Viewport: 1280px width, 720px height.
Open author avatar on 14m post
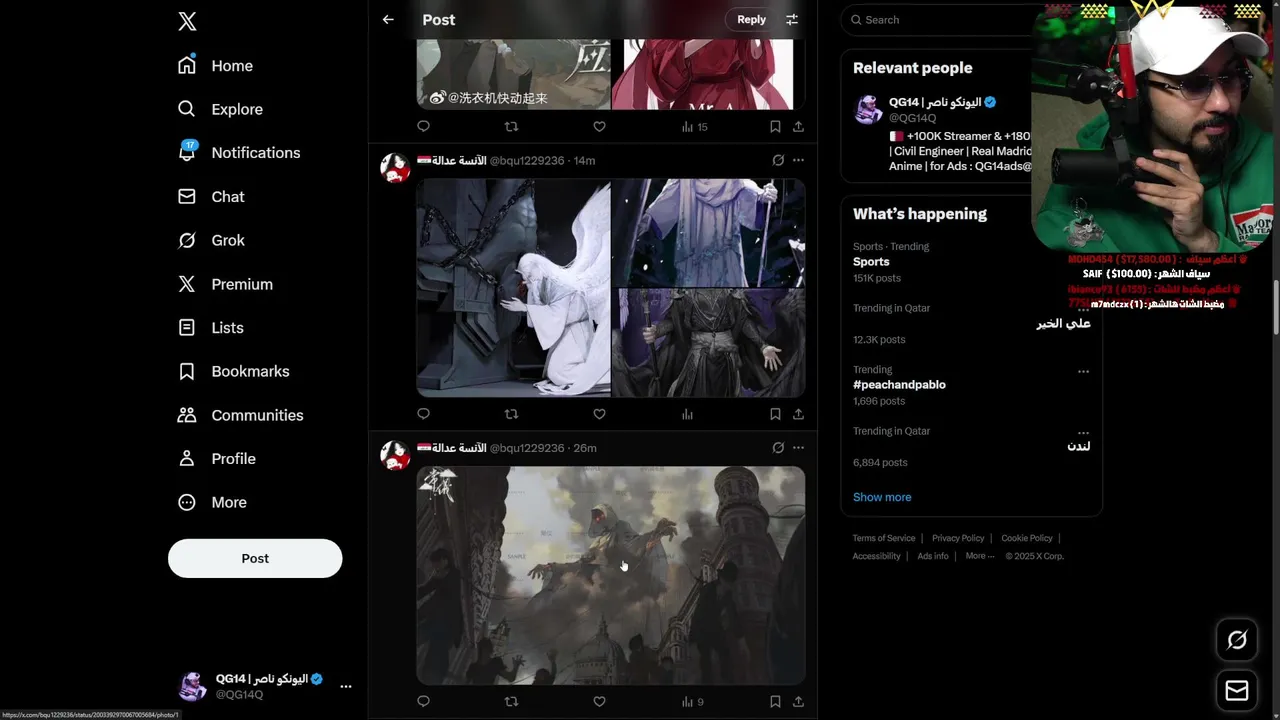click(x=395, y=168)
